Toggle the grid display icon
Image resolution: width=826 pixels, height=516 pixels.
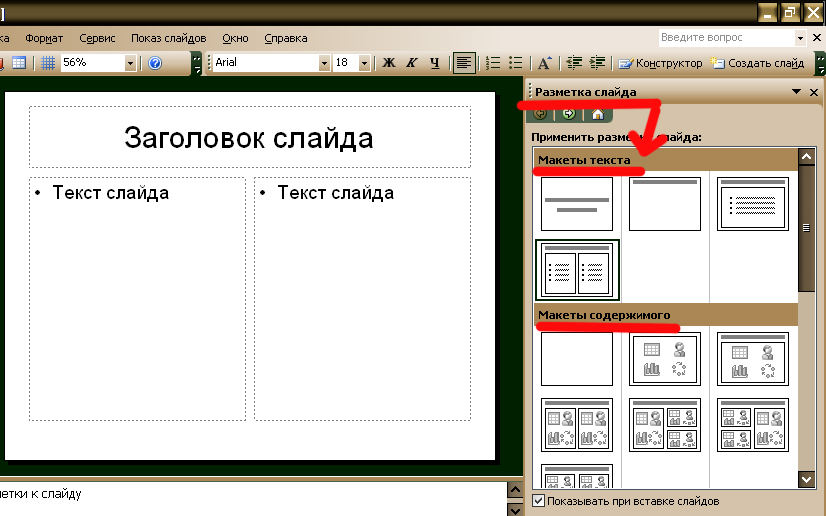pyautogui.click(x=48, y=63)
